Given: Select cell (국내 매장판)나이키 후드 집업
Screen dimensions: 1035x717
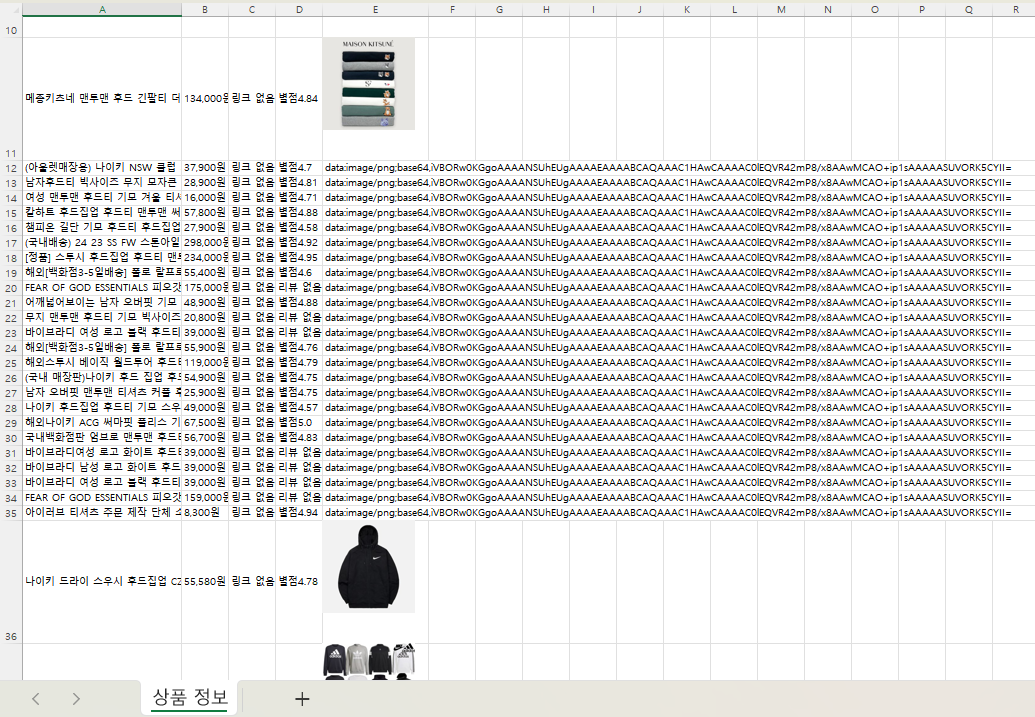Looking at the screenshot, I should pos(102,378).
